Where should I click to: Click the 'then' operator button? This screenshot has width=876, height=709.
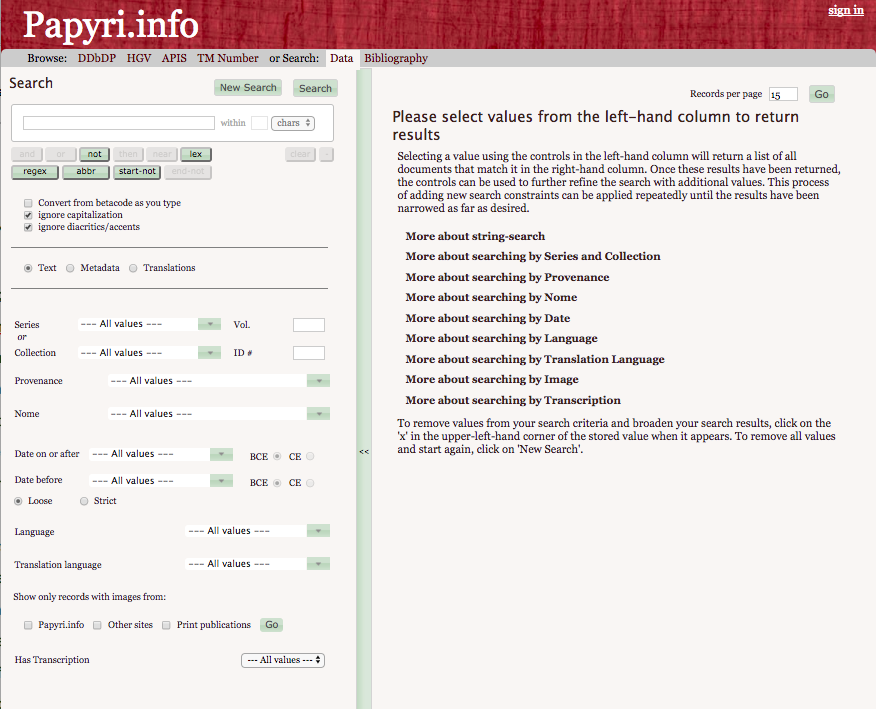pos(128,154)
